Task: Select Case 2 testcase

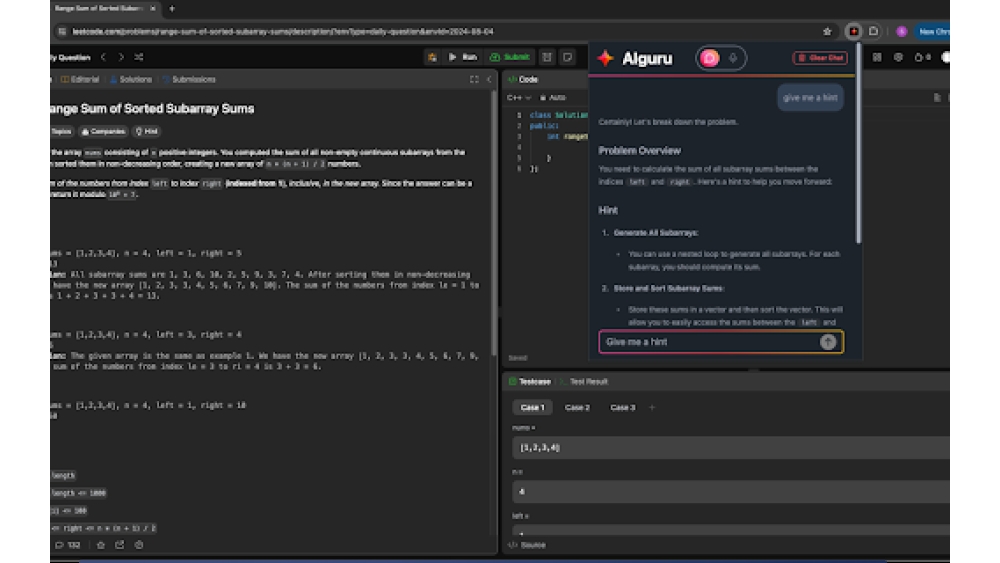Action: click(x=577, y=407)
